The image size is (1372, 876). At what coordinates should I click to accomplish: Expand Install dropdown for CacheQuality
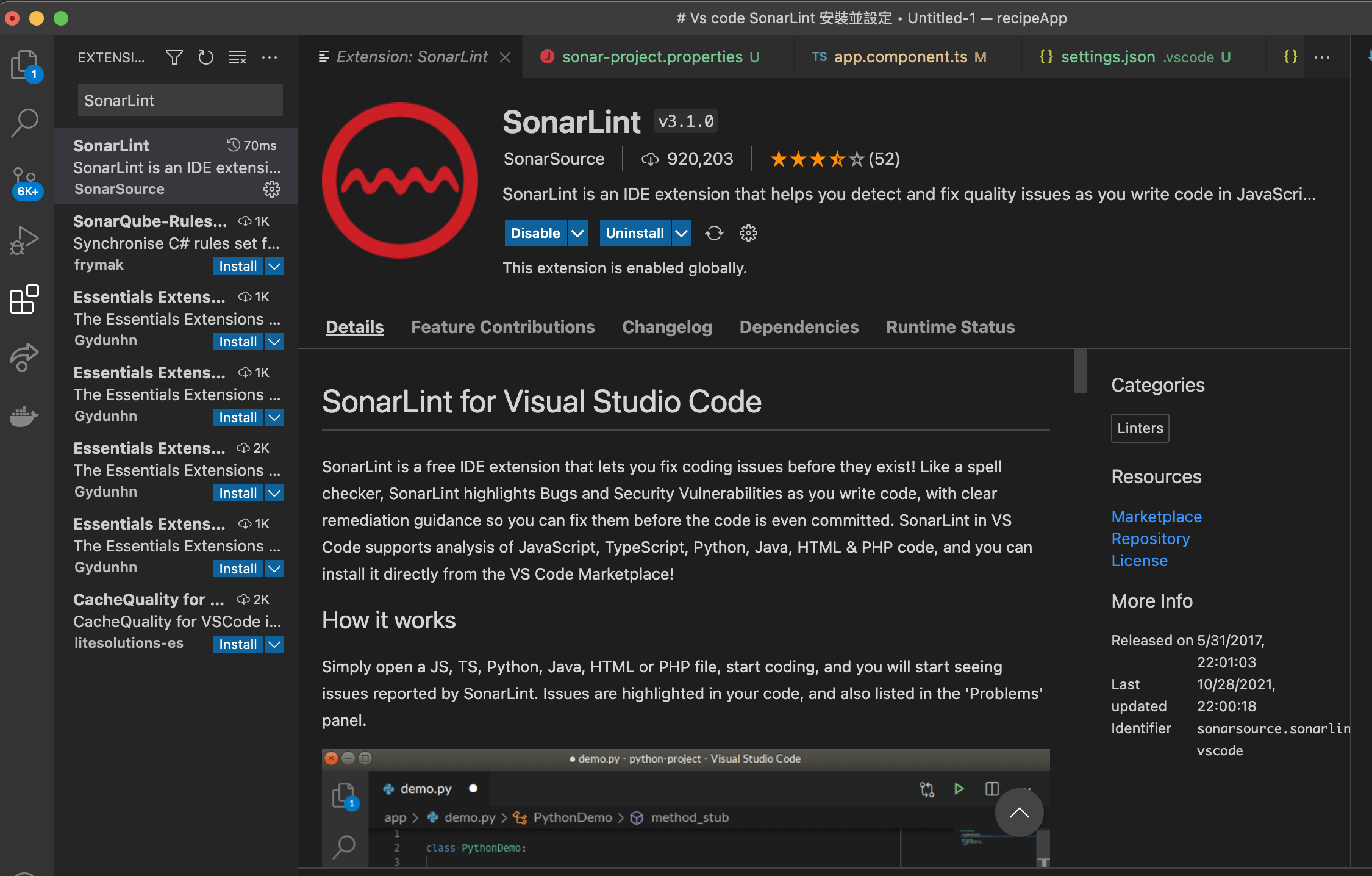pyautogui.click(x=275, y=644)
